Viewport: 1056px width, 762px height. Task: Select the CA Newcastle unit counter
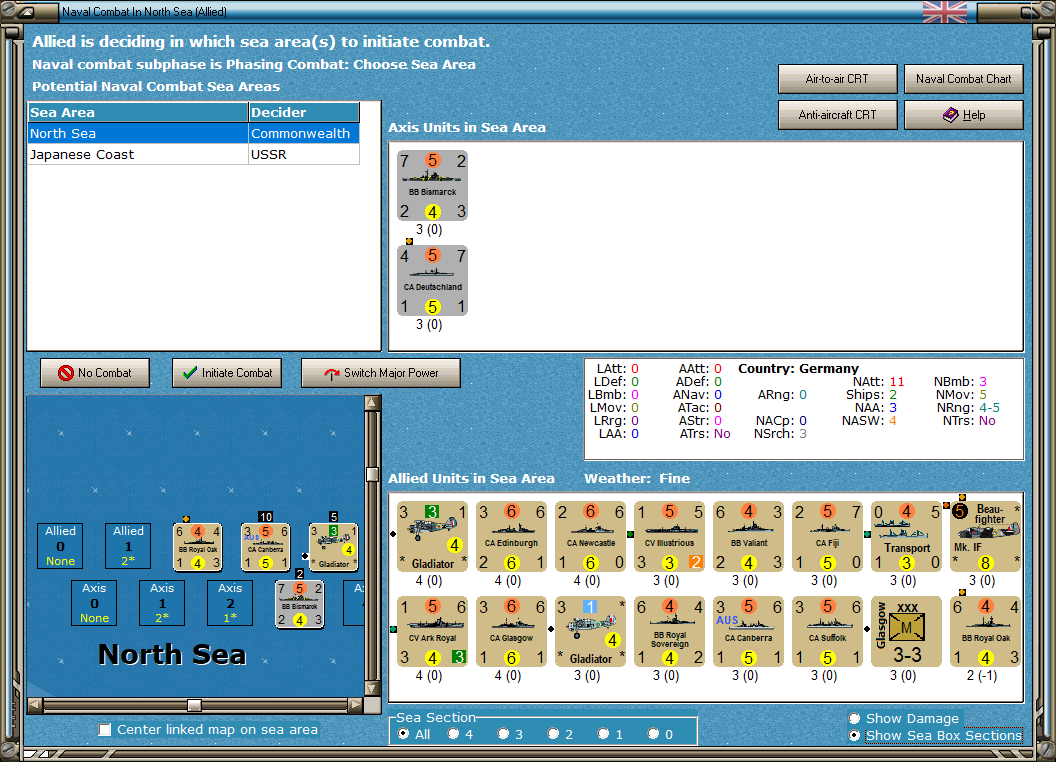(x=591, y=536)
